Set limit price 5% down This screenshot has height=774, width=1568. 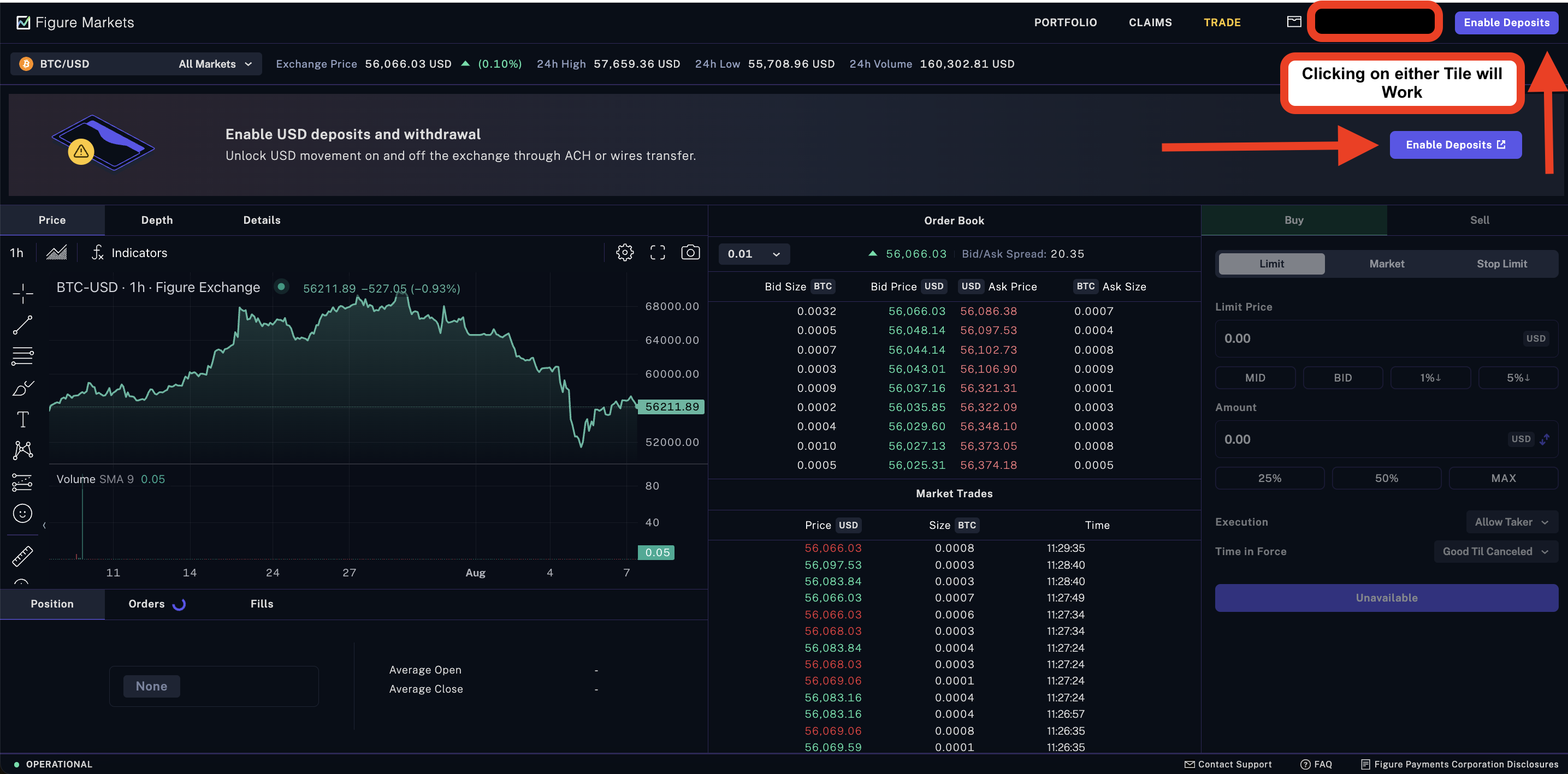tap(1518, 378)
